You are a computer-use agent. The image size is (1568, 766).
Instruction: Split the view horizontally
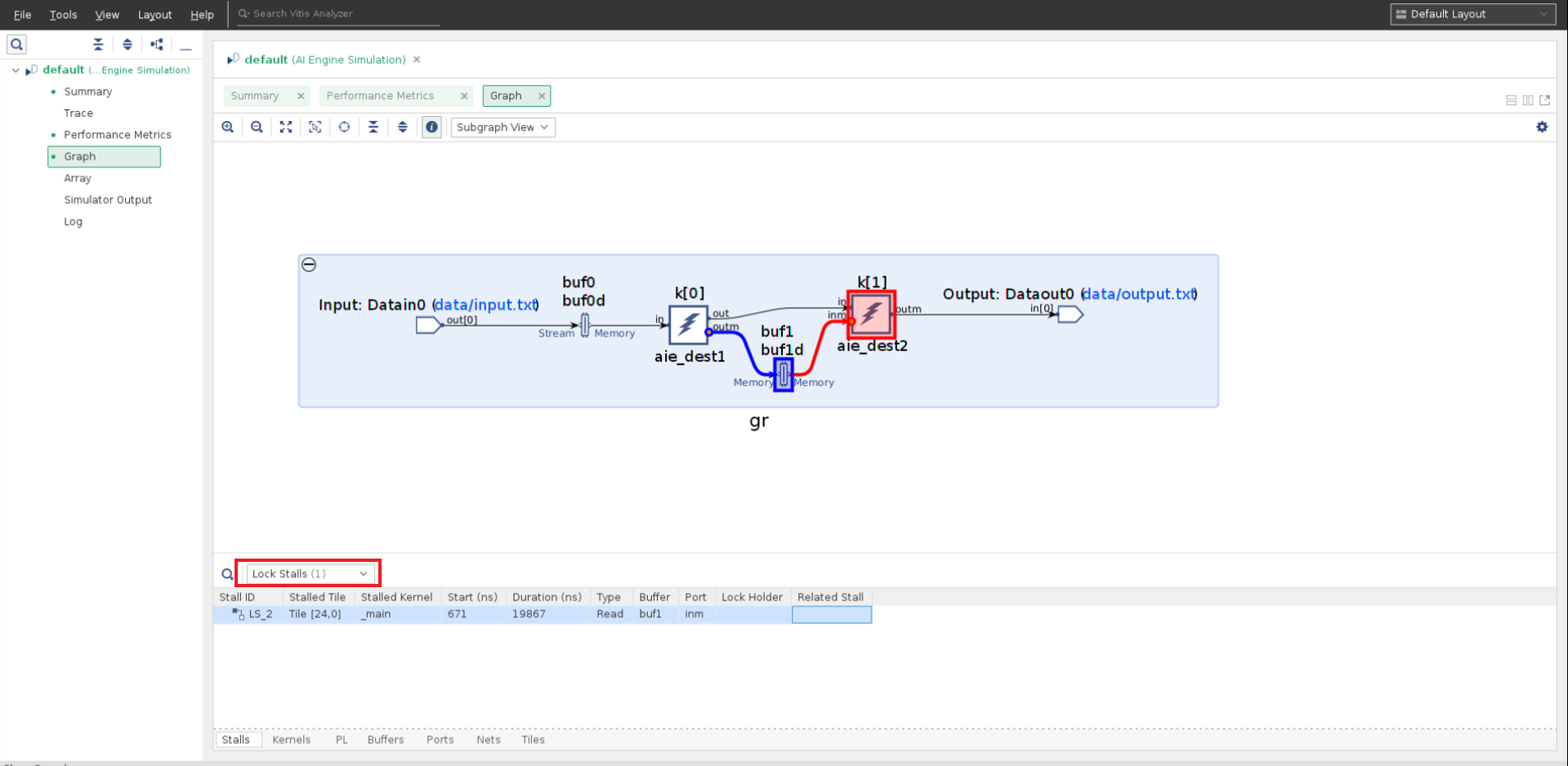(1511, 100)
